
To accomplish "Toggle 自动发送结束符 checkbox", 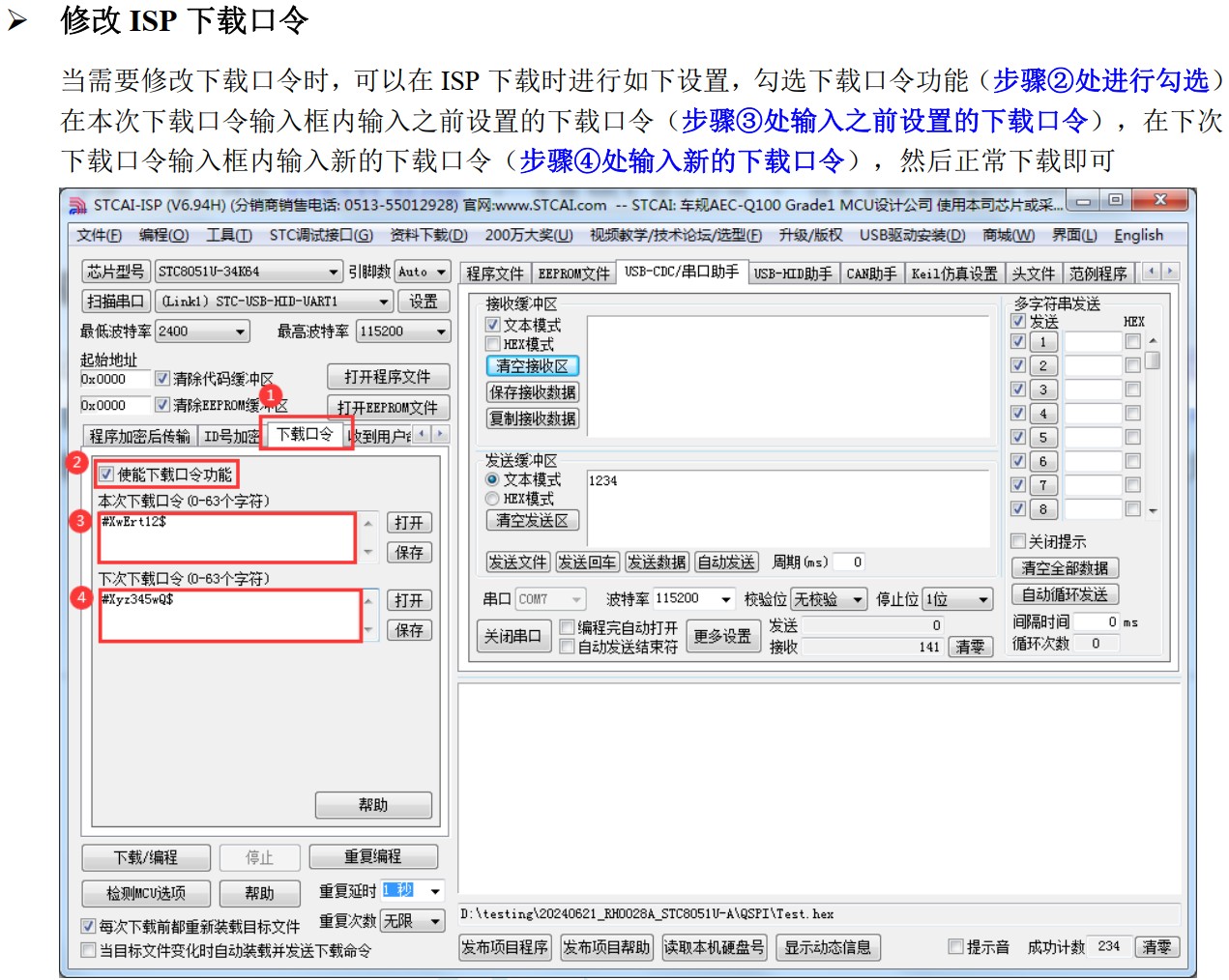I will click(568, 647).
